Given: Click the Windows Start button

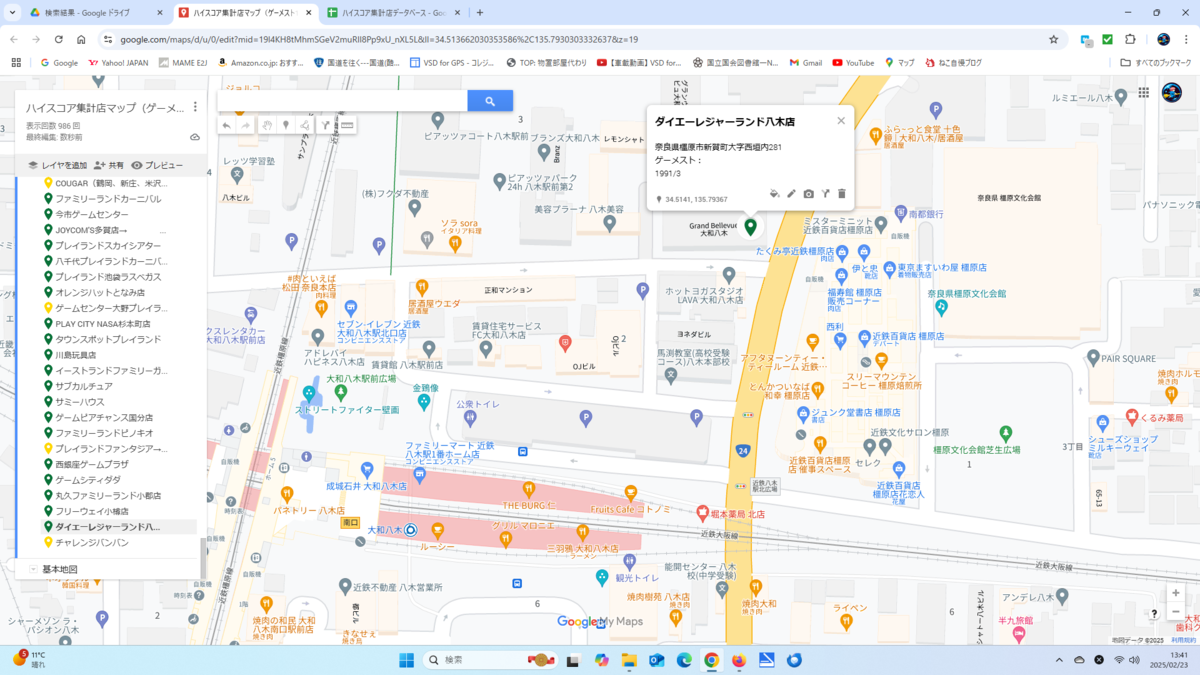Looking at the screenshot, I should tap(407, 660).
